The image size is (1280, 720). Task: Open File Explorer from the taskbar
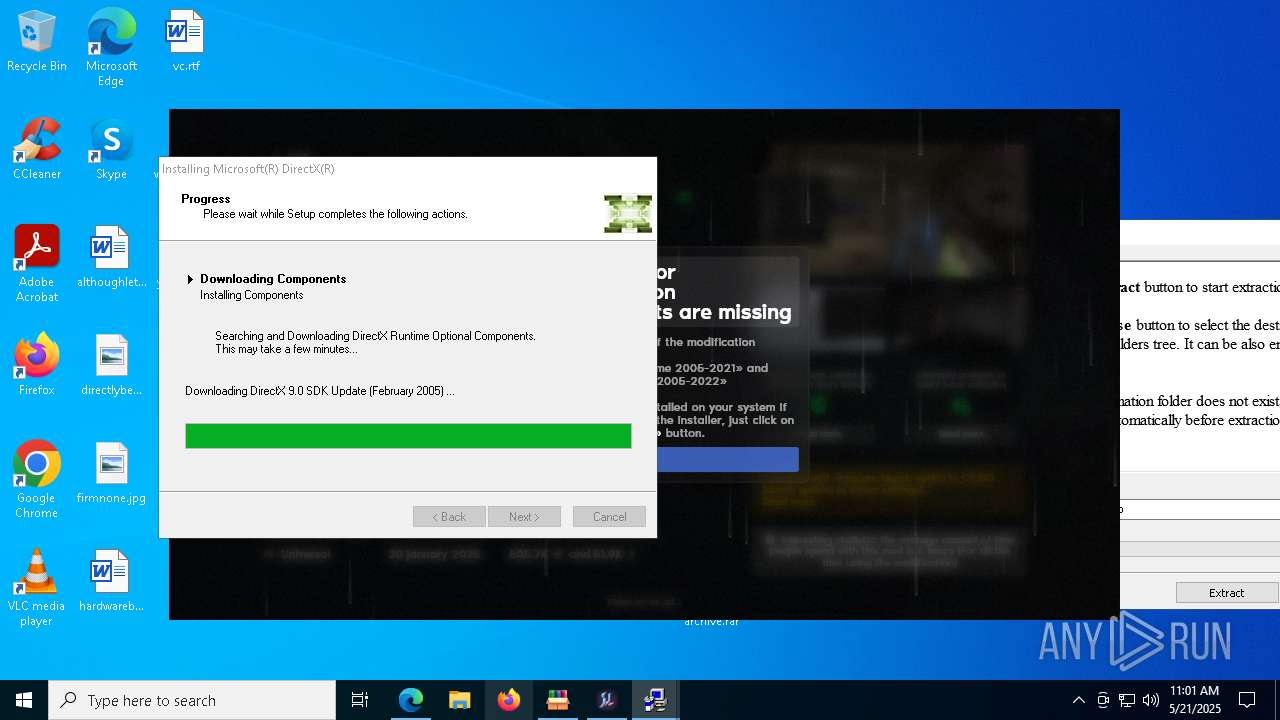coord(459,700)
